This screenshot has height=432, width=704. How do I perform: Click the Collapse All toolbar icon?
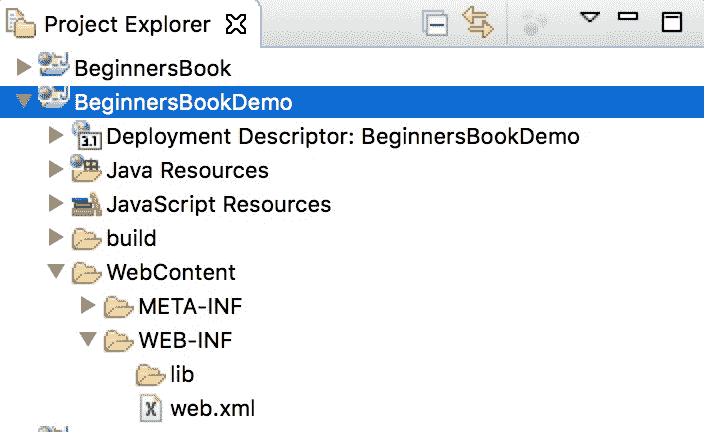pos(436,23)
